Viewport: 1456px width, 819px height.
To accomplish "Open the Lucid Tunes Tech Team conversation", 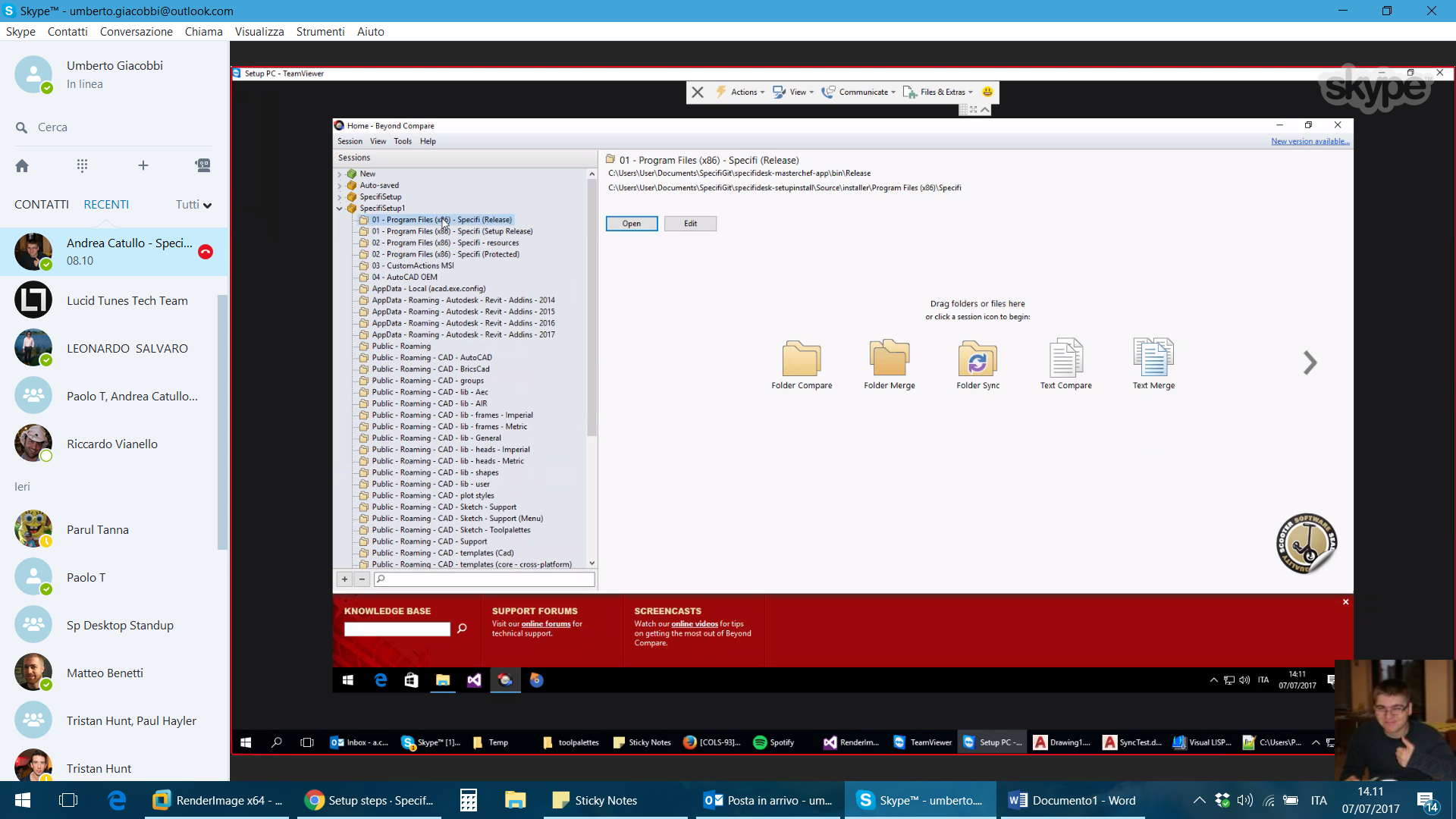I will point(114,301).
